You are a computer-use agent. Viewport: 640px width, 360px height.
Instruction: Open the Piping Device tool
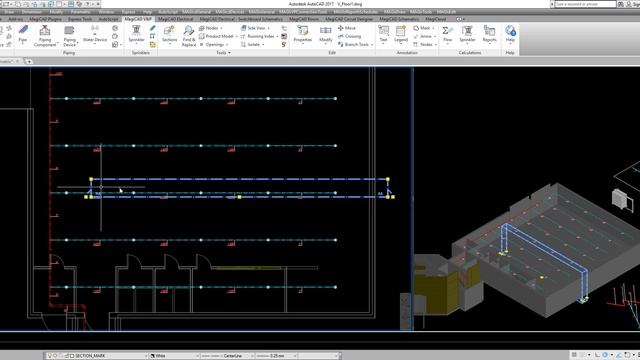[x=70, y=36]
